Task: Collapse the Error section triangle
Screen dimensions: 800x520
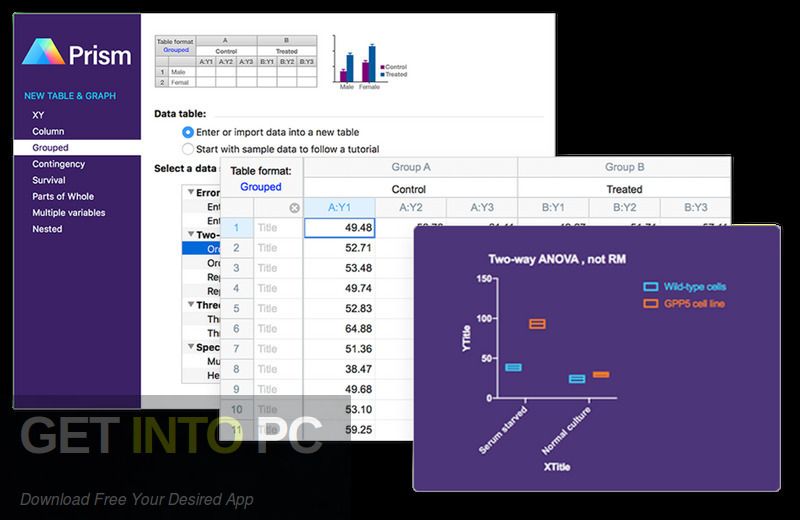Action: (x=190, y=192)
